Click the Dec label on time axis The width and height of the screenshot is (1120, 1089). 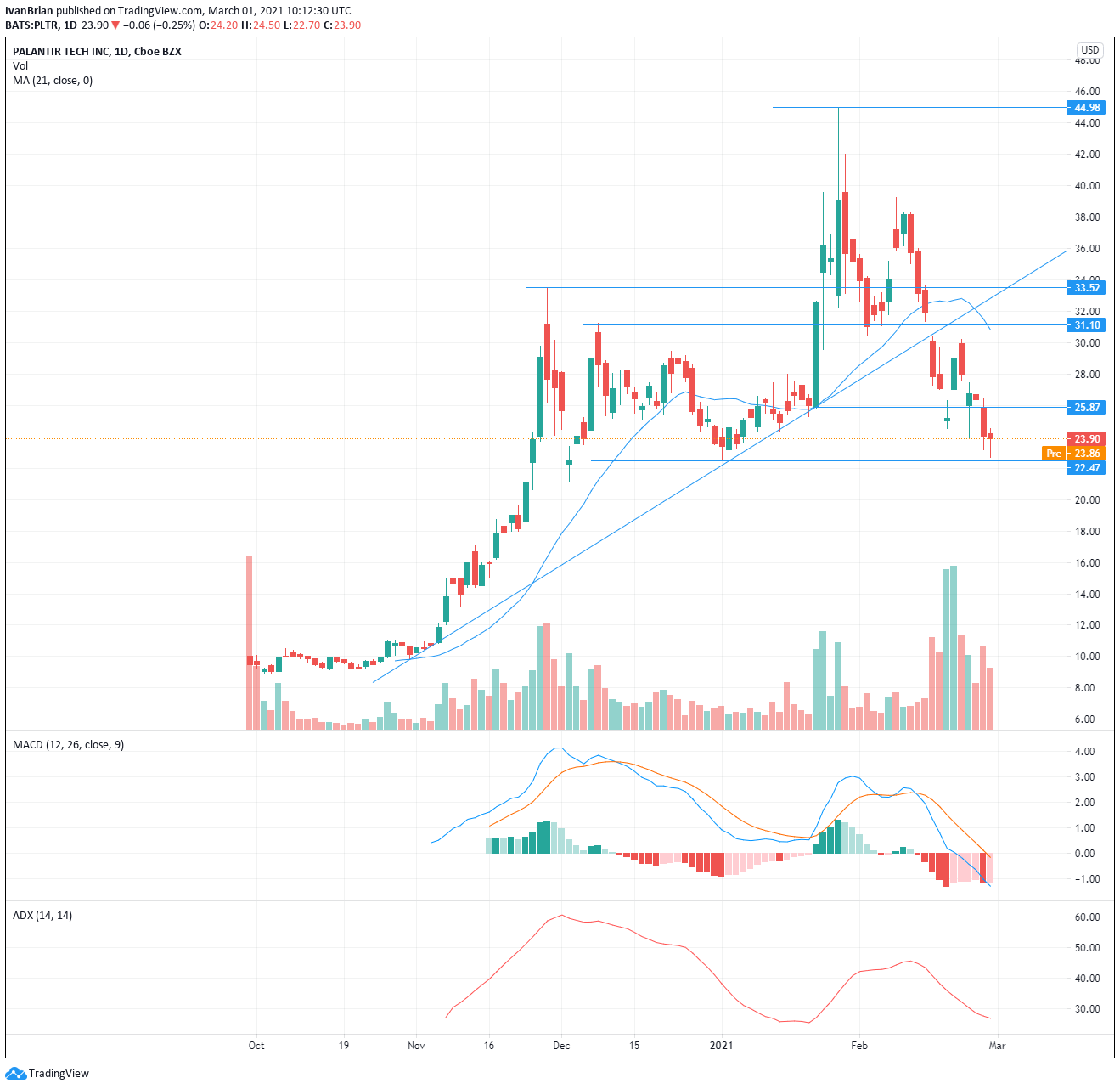561,1046
